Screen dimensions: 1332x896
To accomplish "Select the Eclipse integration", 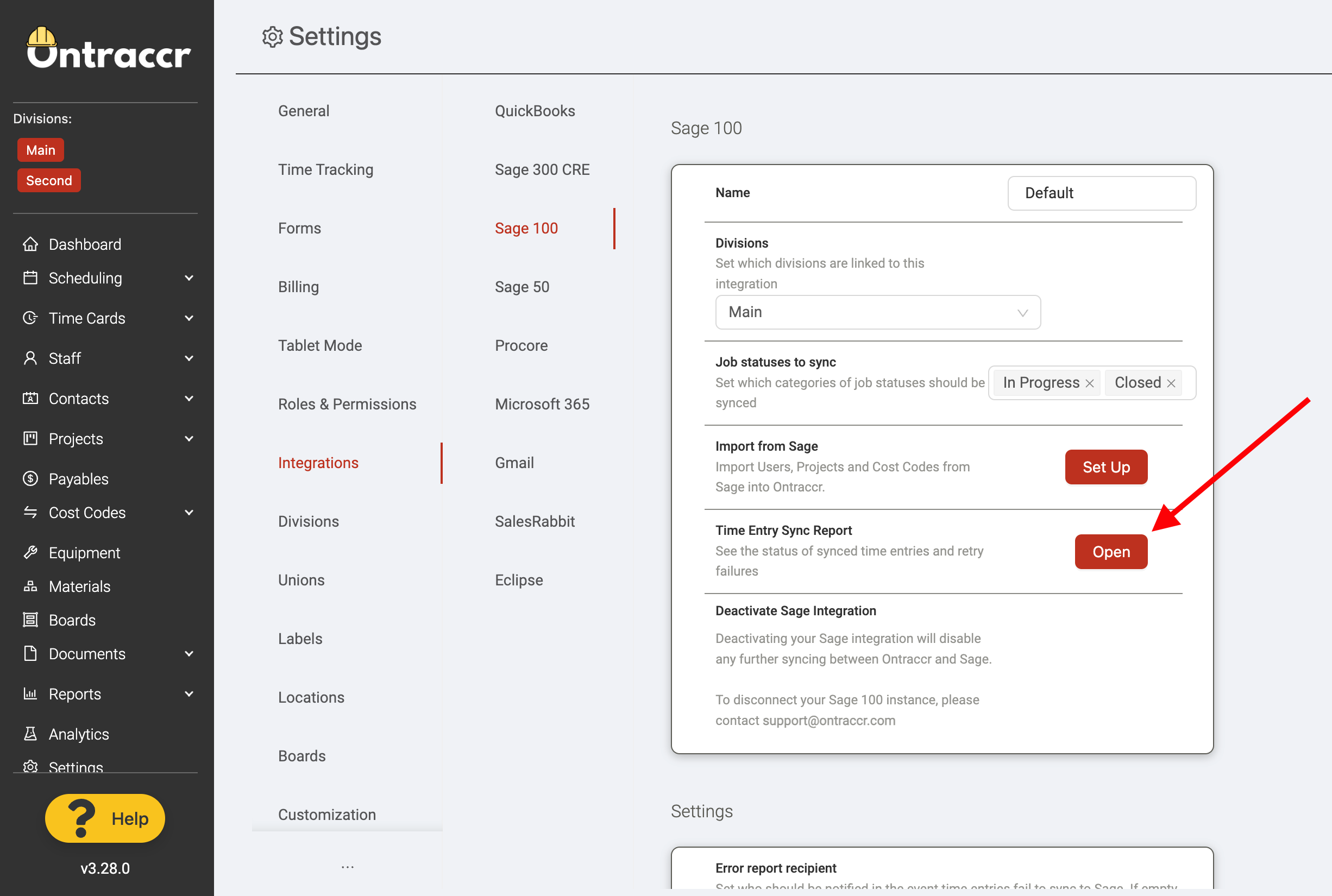I will coord(518,580).
